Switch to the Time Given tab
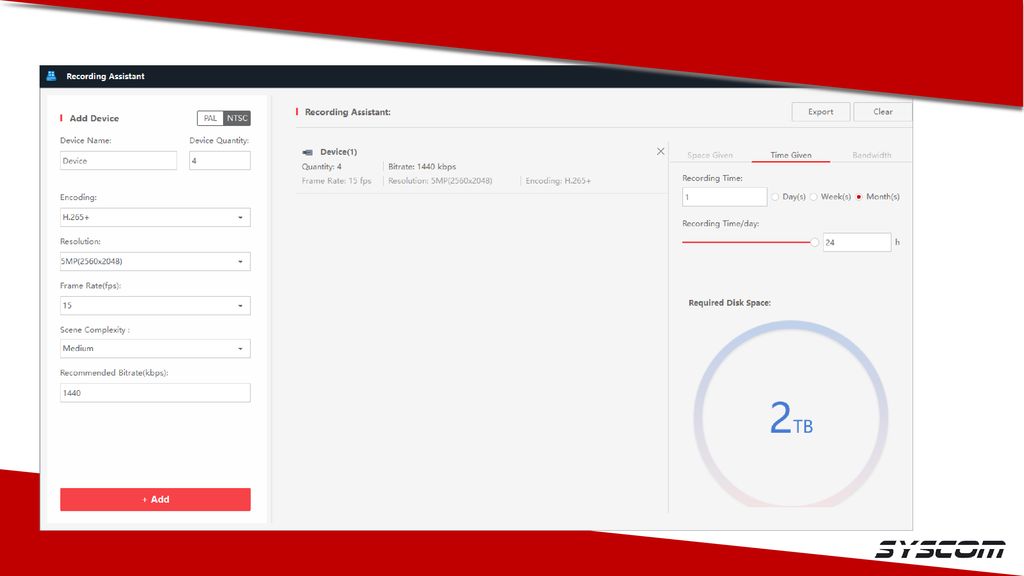This screenshot has width=1024, height=576. coord(791,155)
